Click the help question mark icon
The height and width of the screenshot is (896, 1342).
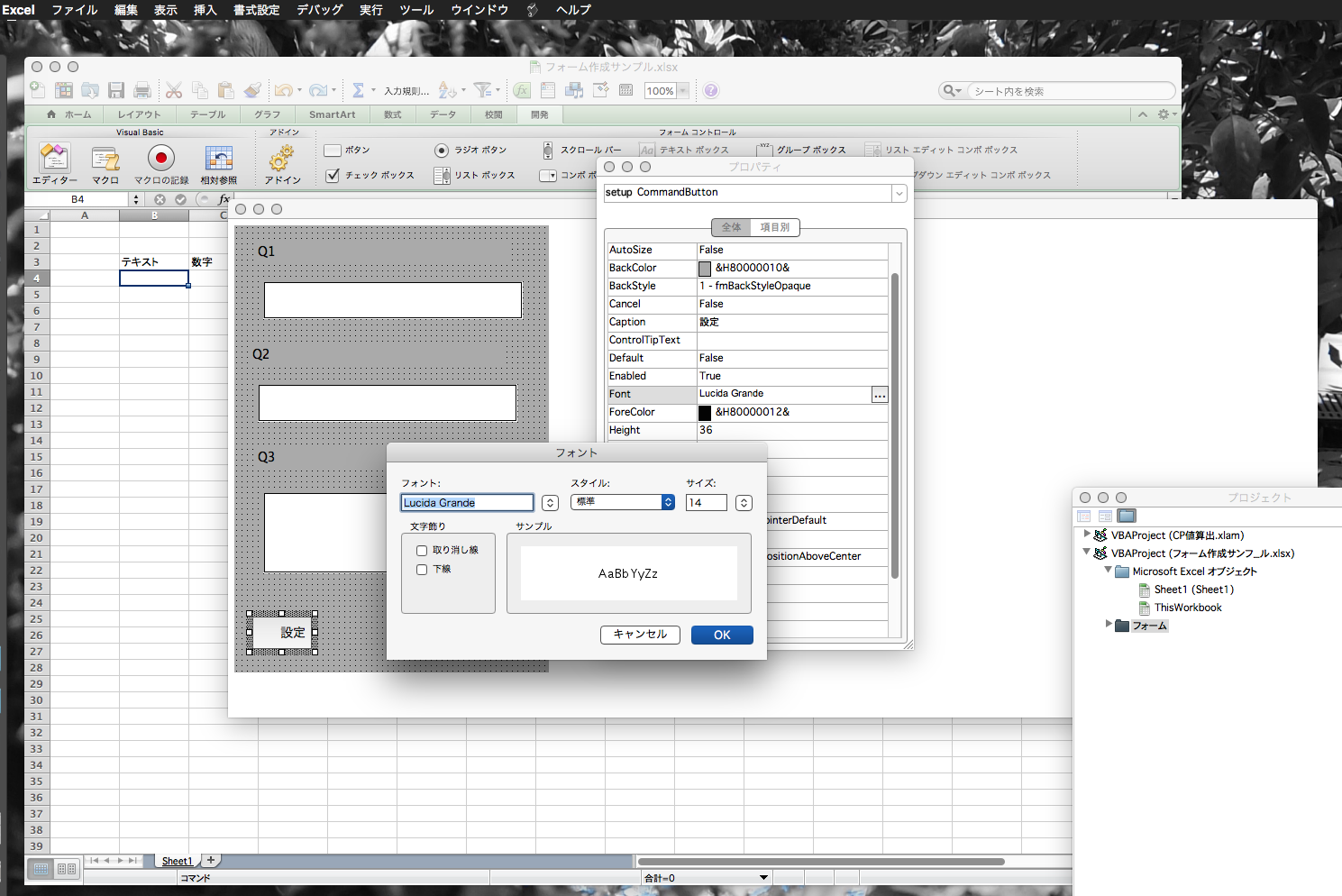[x=711, y=91]
